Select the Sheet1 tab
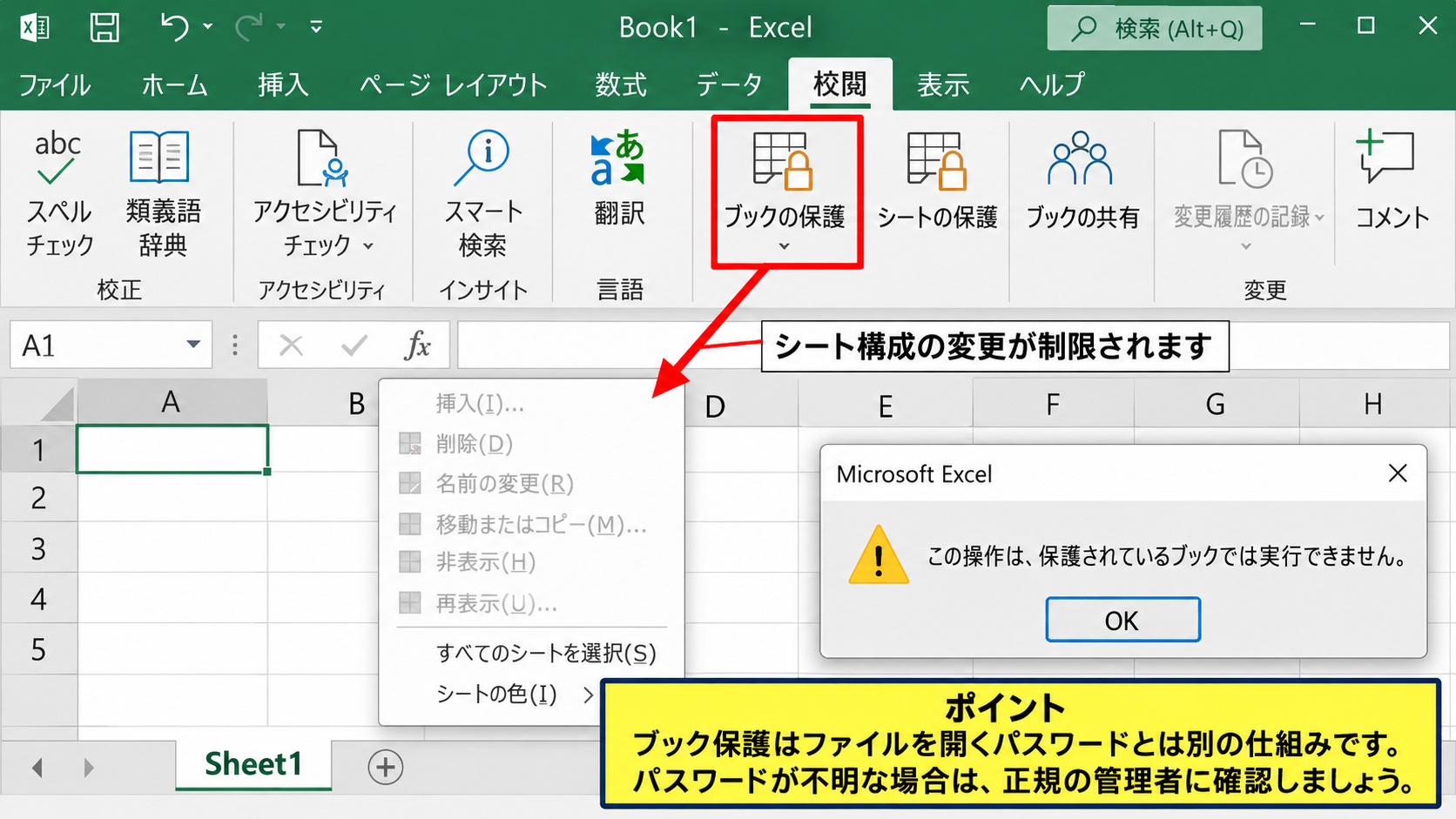 pos(253,764)
